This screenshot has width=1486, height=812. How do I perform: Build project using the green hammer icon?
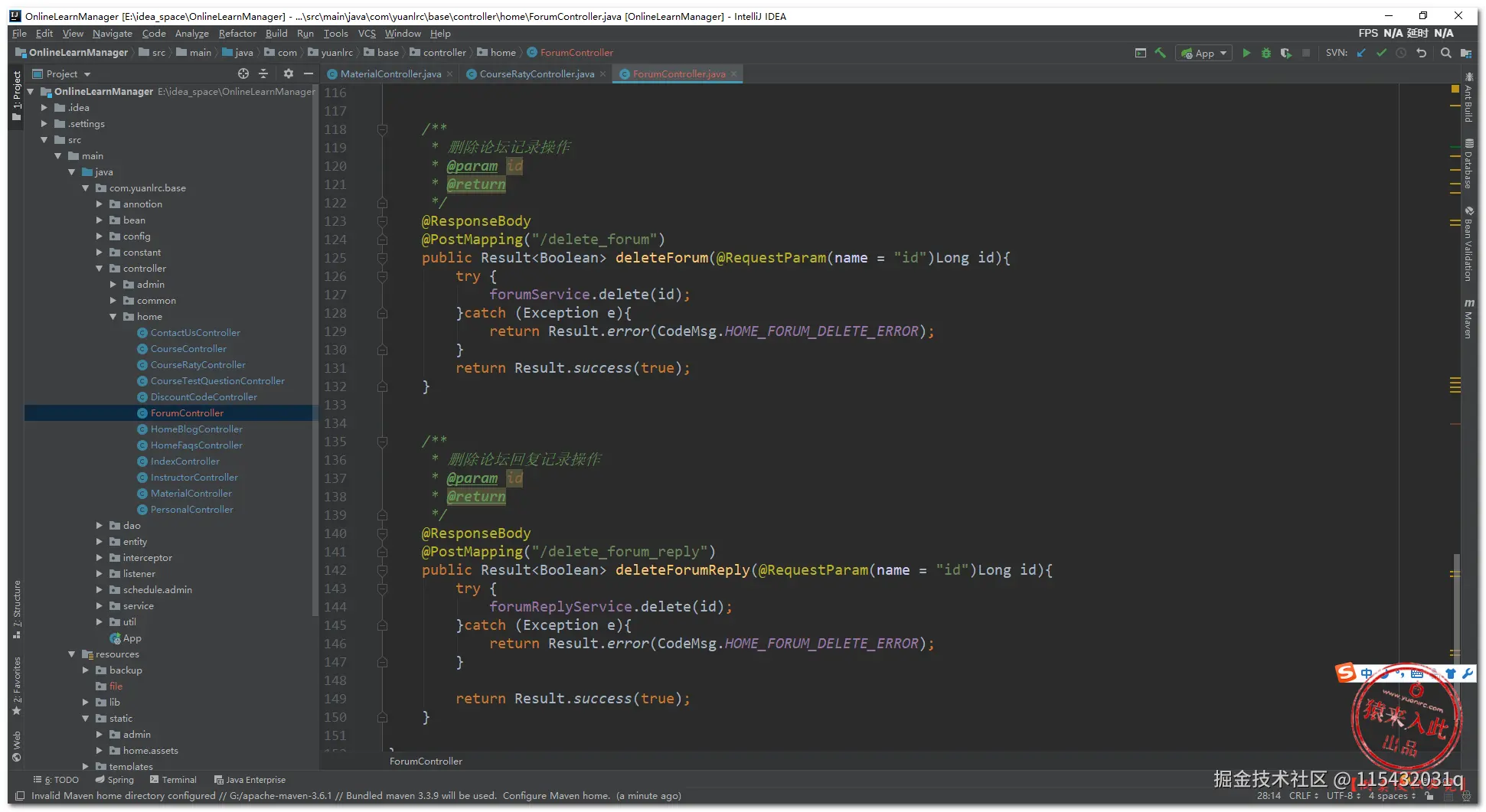tap(1161, 53)
